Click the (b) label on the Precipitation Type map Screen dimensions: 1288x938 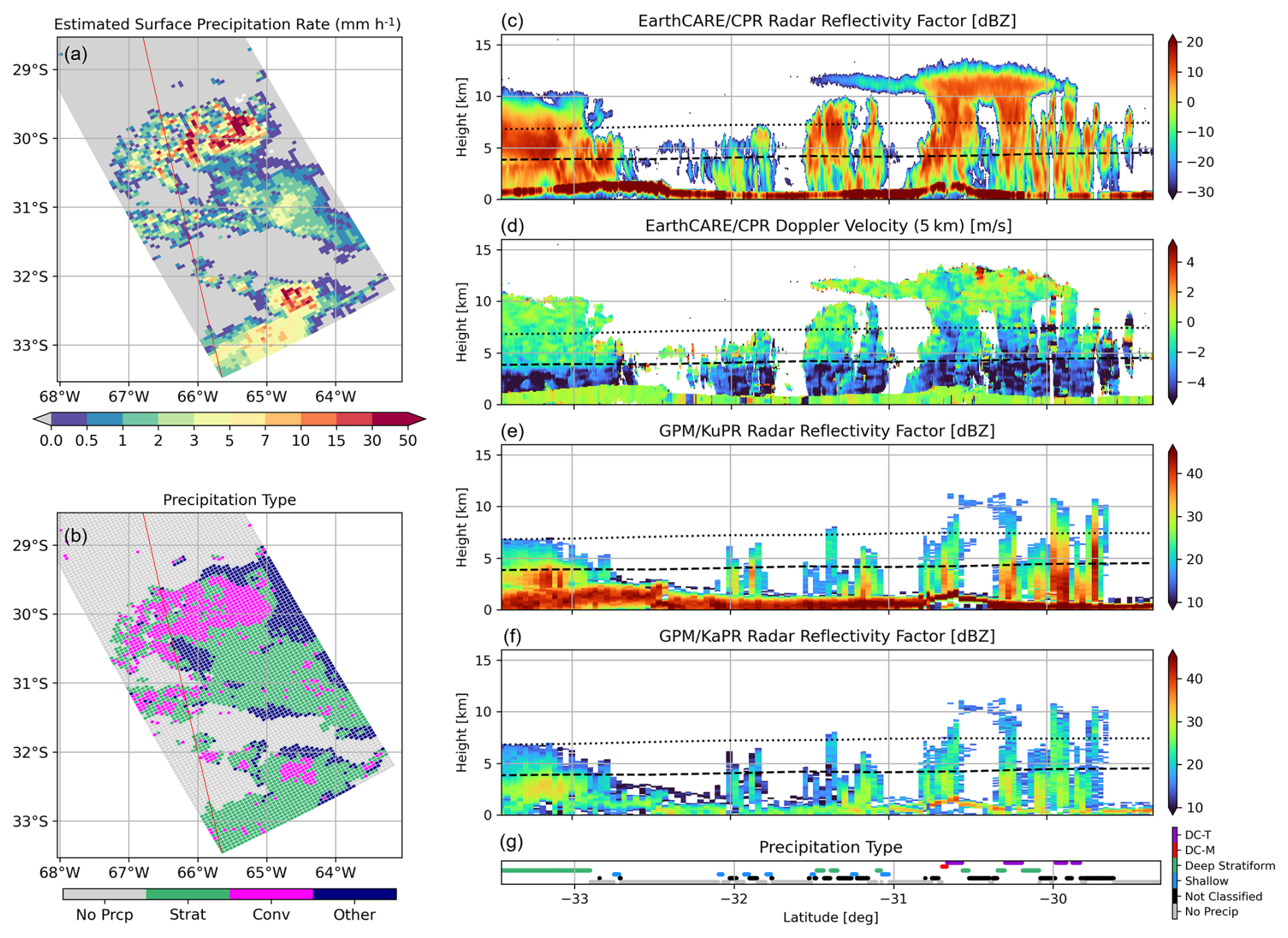[x=76, y=536]
